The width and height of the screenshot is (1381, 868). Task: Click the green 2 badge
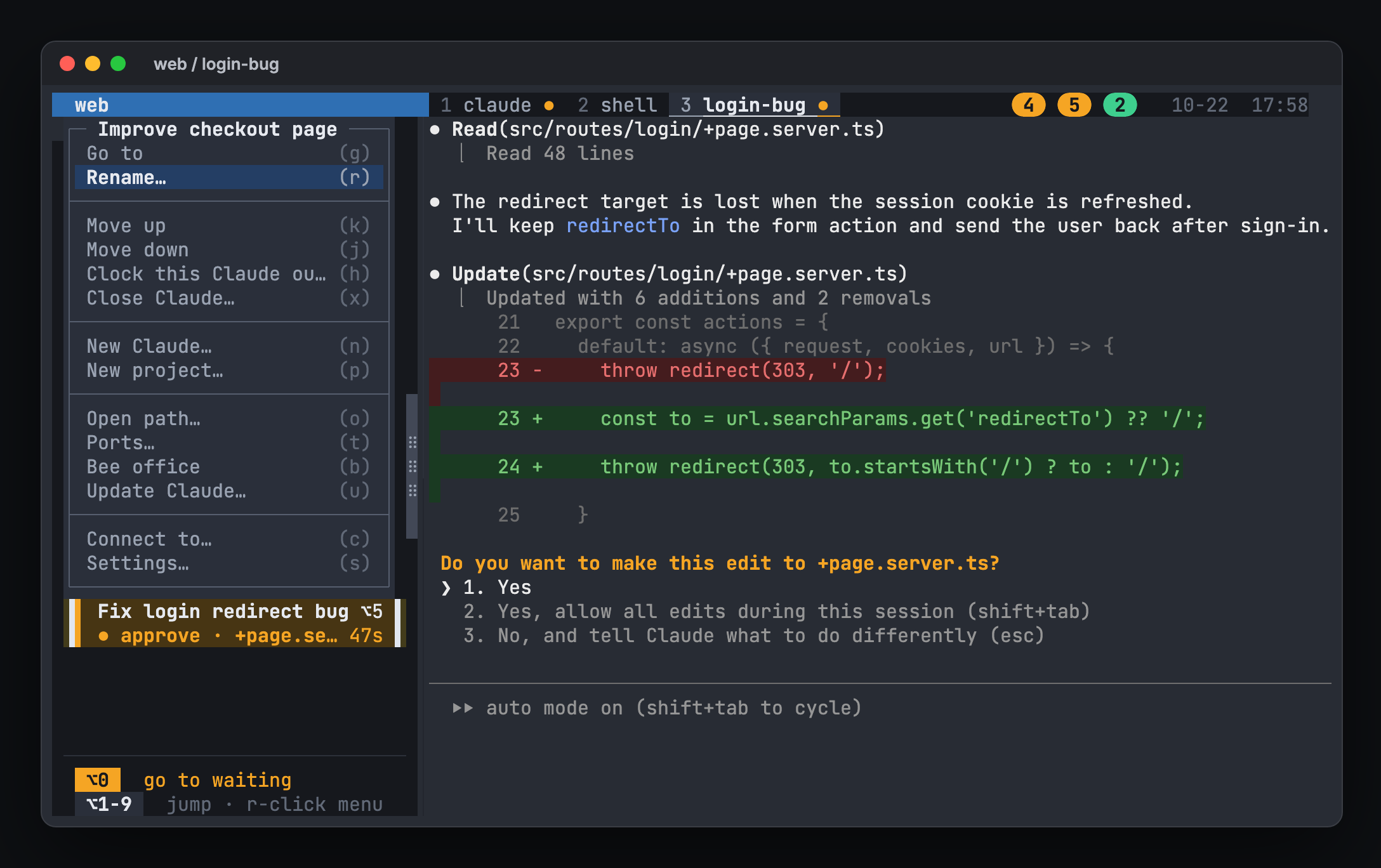tap(1120, 105)
